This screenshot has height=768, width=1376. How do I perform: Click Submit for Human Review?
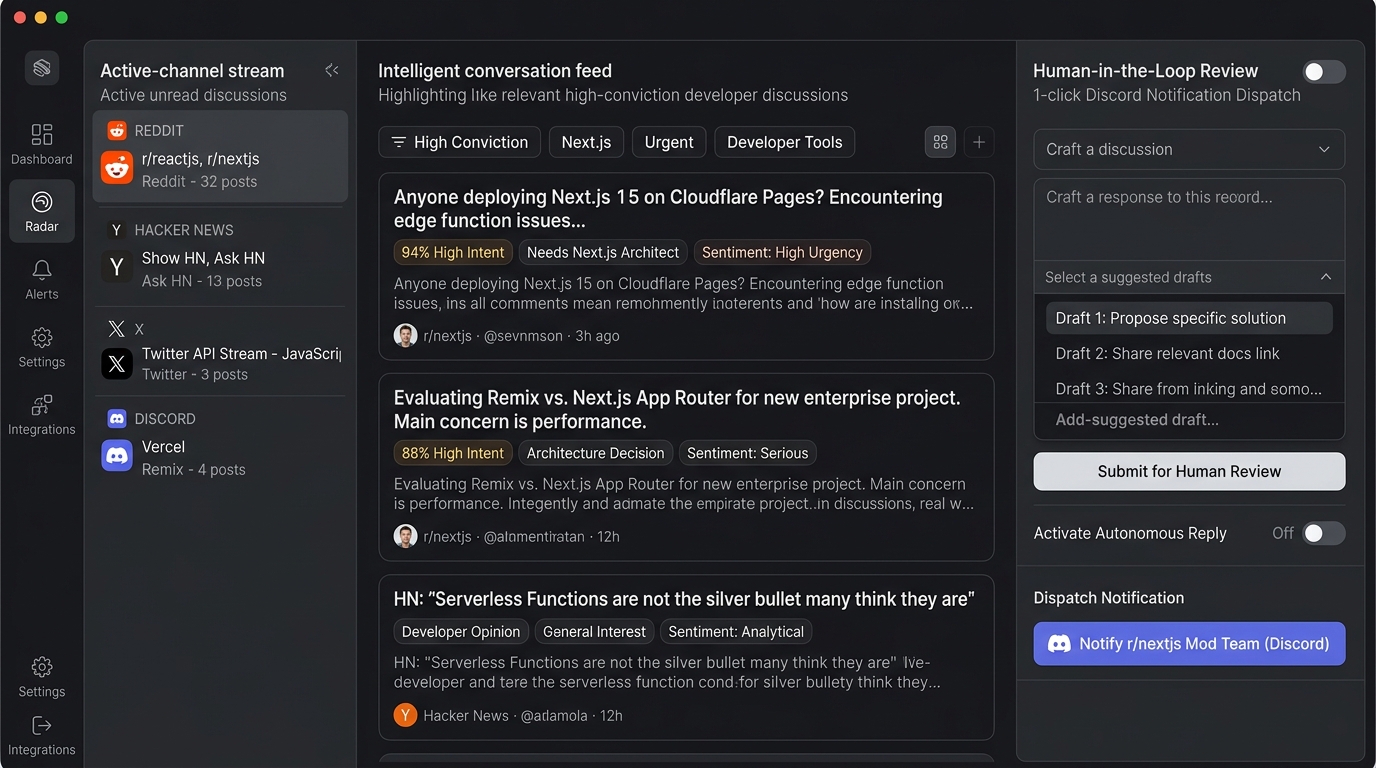coord(1189,471)
